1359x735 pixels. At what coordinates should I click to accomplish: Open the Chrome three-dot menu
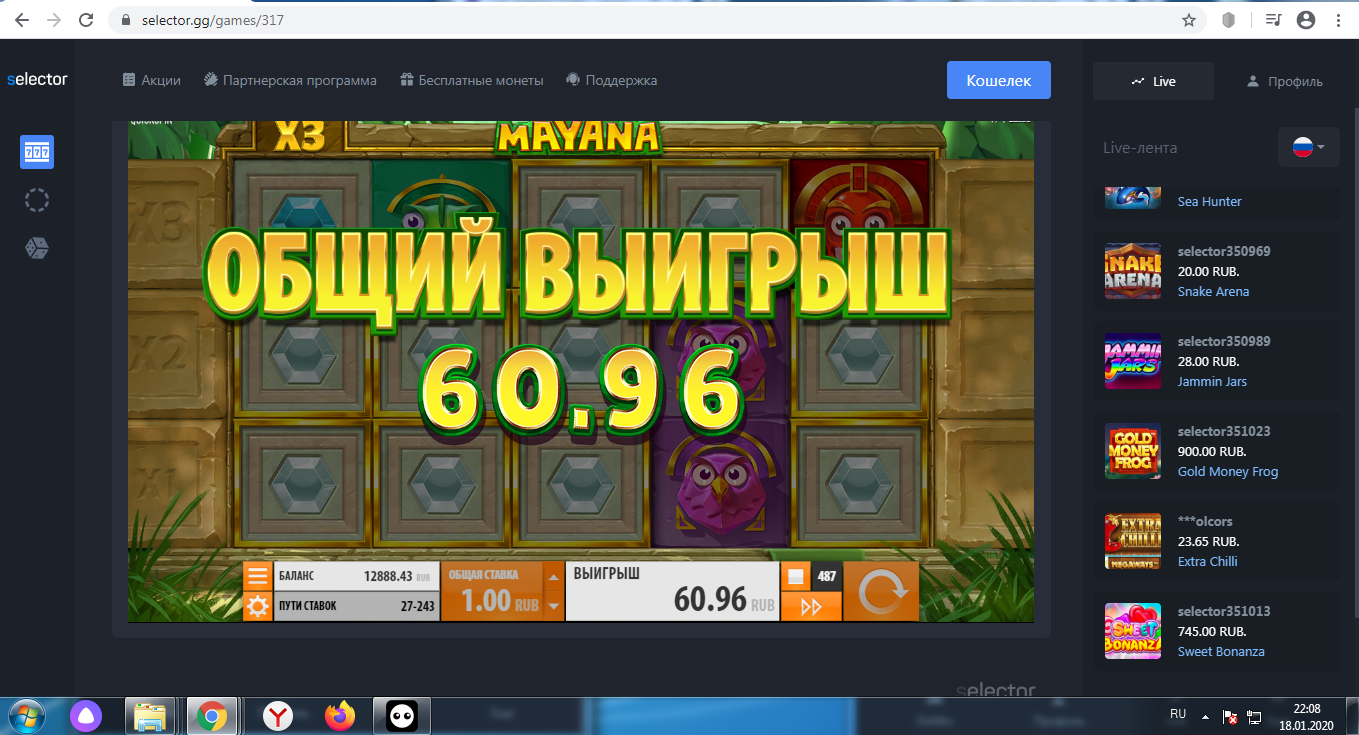tap(1338, 20)
